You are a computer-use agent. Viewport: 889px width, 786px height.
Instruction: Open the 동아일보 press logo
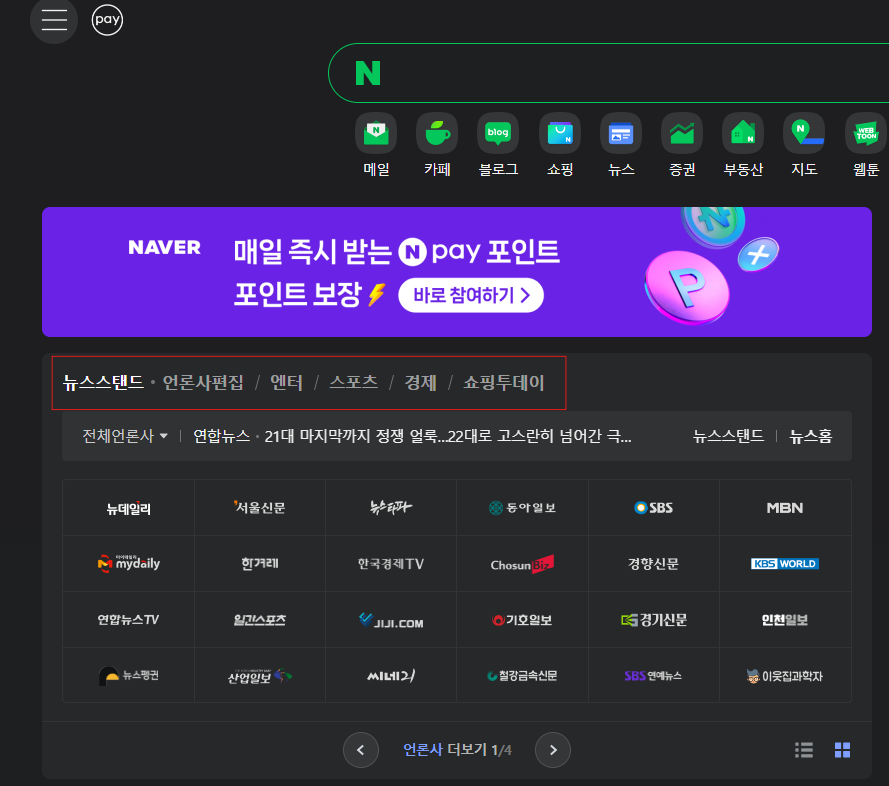click(522, 508)
